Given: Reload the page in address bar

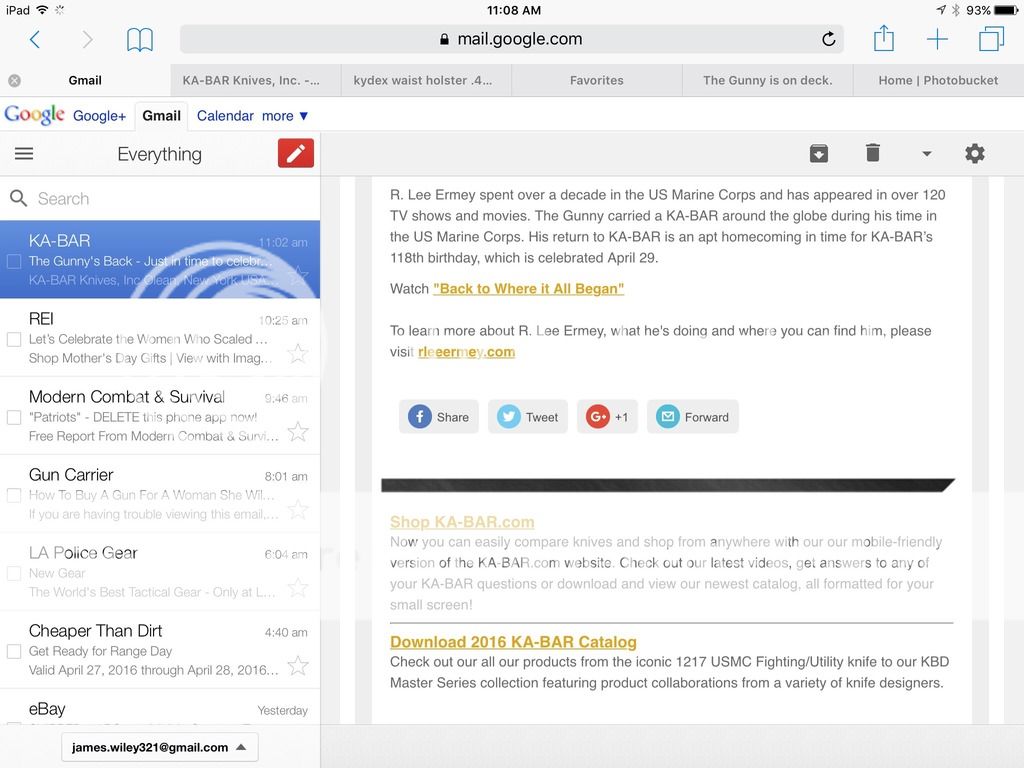Looking at the screenshot, I should click(828, 39).
